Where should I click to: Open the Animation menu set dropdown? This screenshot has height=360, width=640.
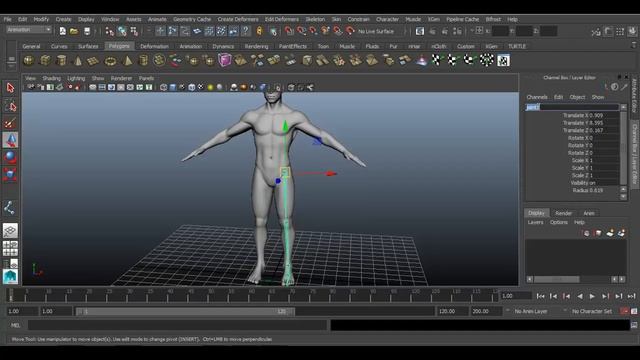pos(29,30)
